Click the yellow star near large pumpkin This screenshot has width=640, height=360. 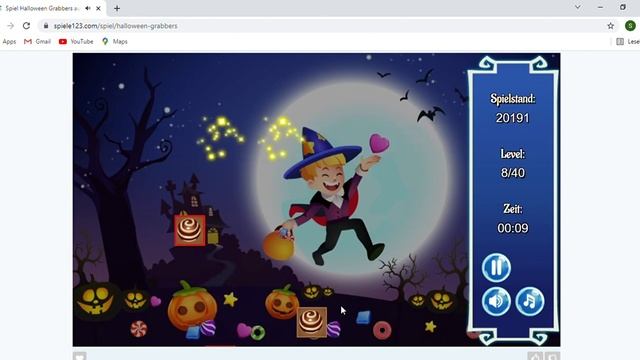[x=231, y=300]
